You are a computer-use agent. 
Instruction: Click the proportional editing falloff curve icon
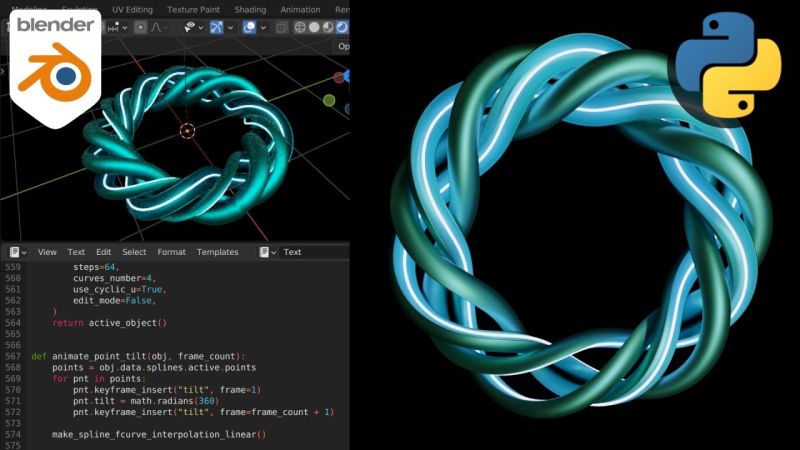coord(156,28)
